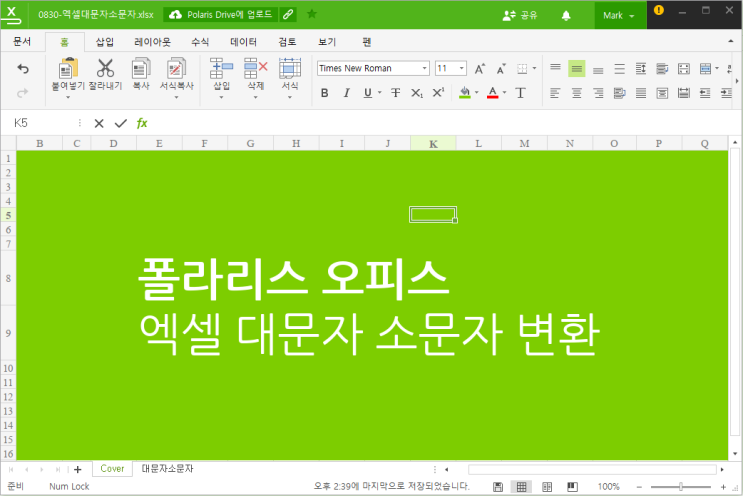The height and width of the screenshot is (496, 743).
Task: Click the Undo arrow icon
Action: [x=23, y=69]
